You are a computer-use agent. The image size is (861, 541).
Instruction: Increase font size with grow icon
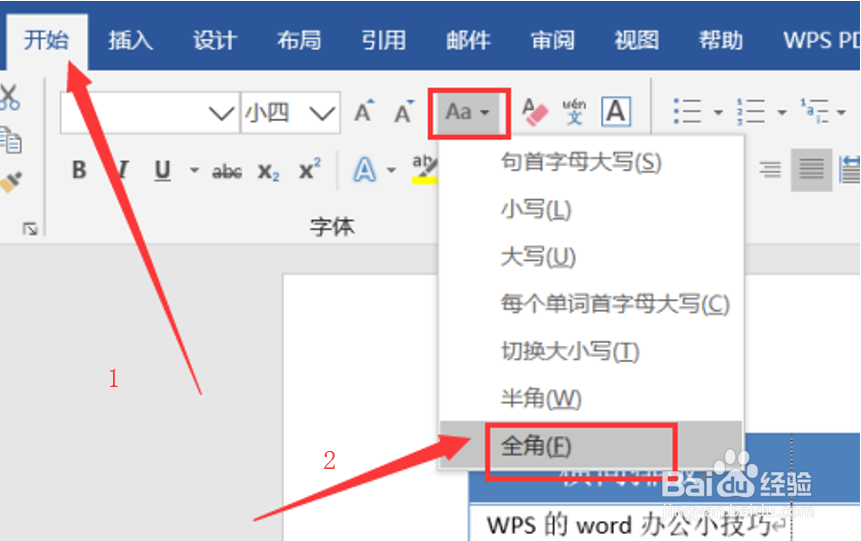[x=364, y=111]
